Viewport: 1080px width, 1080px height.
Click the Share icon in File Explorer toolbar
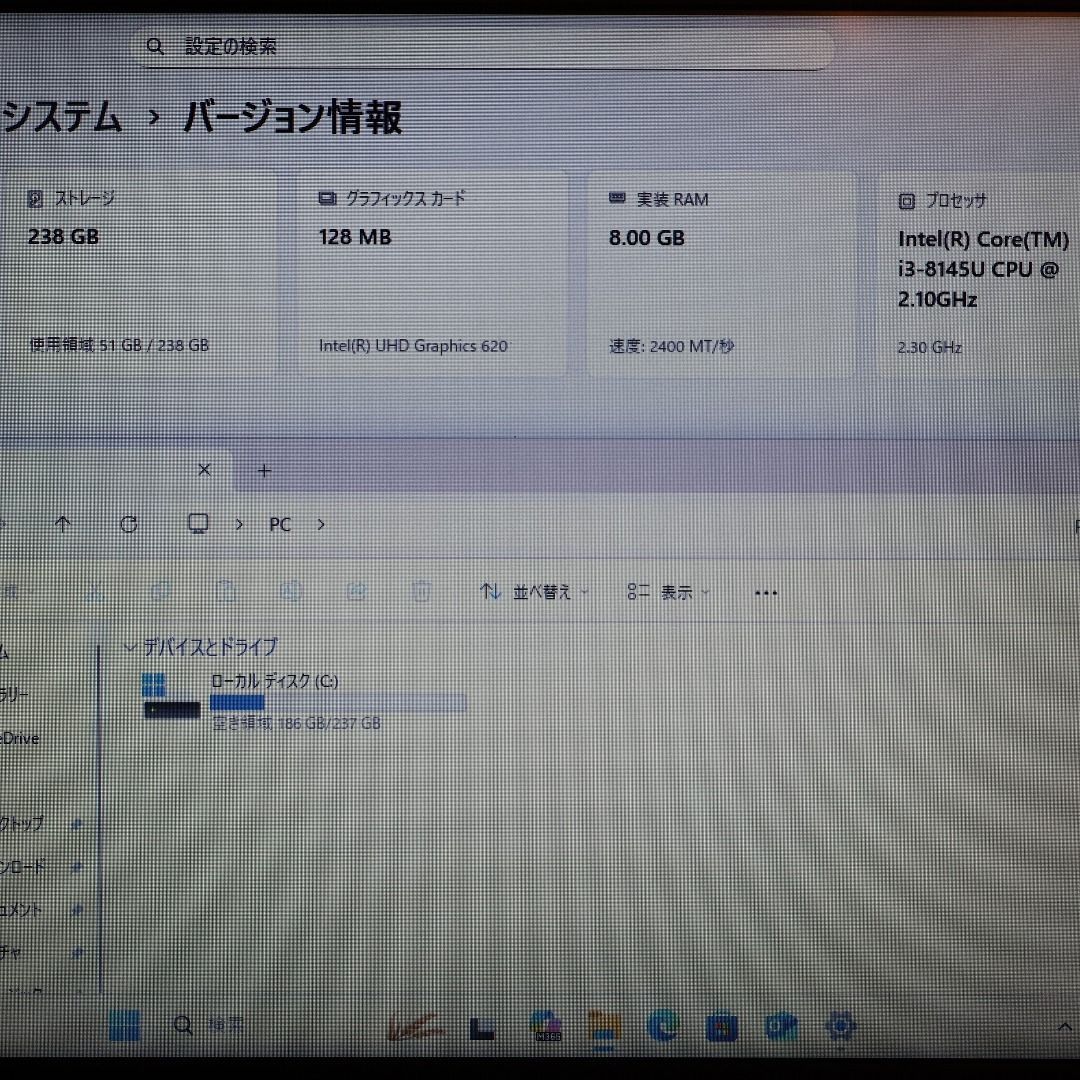pyautogui.click(x=357, y=591)
